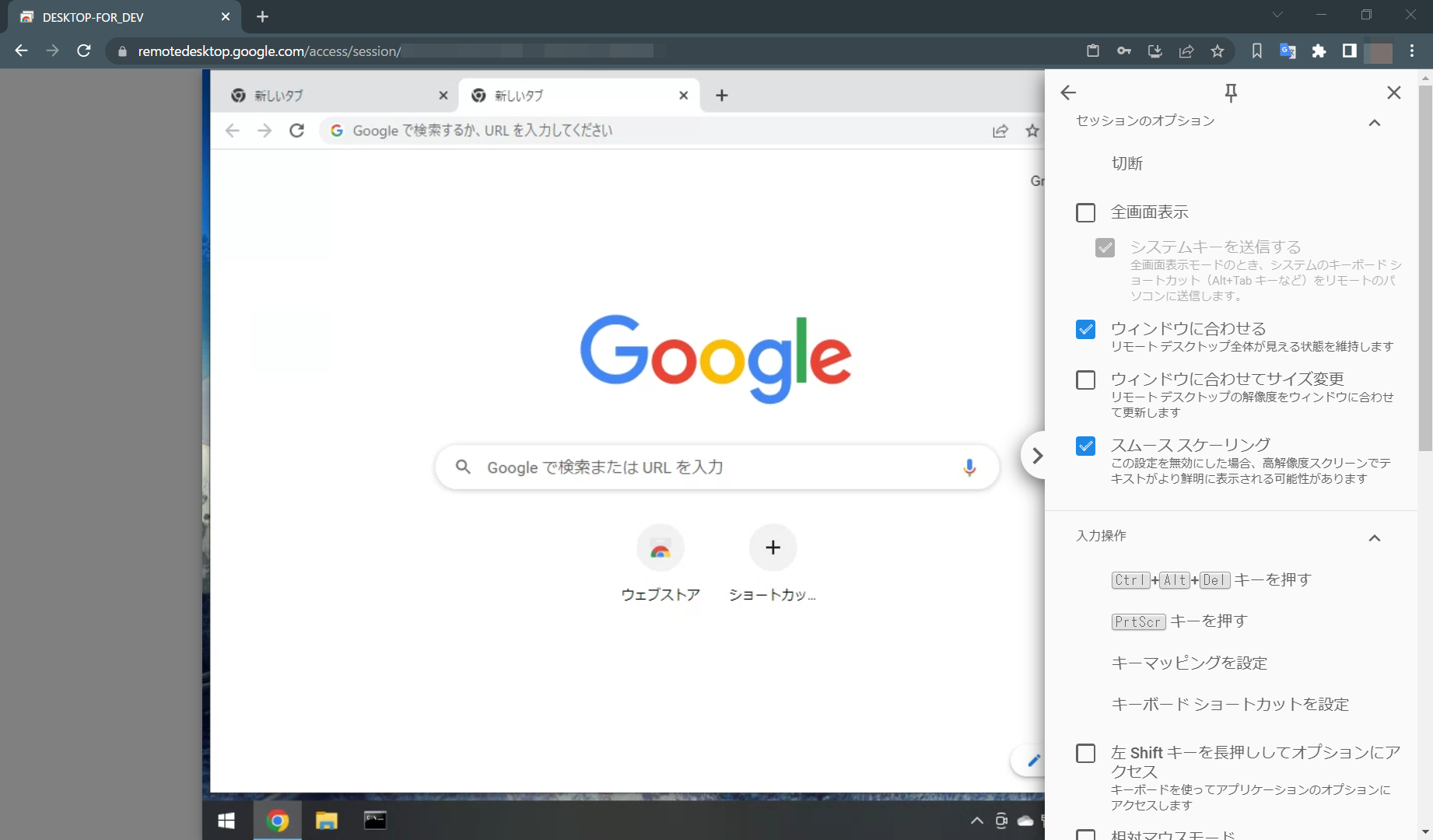Add a shortcut with the plus tile
This screenshot has height=840, width=1433.
pos(773,548)
